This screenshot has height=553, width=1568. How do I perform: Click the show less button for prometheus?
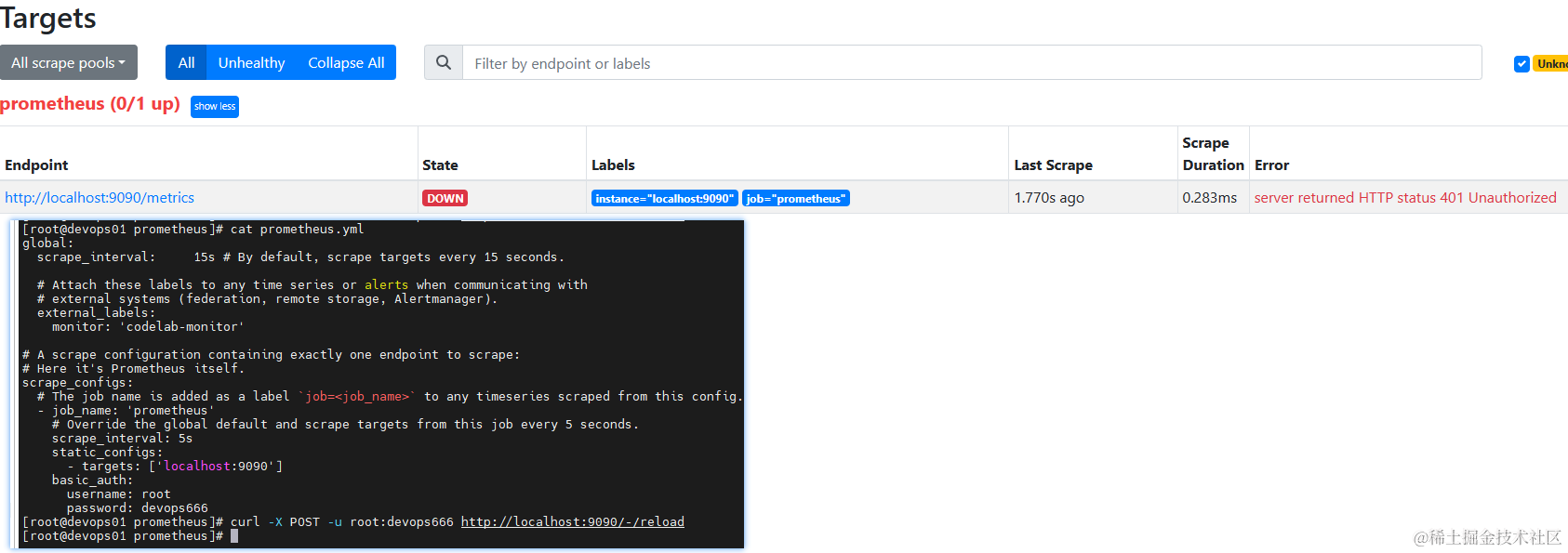[215, 107]
